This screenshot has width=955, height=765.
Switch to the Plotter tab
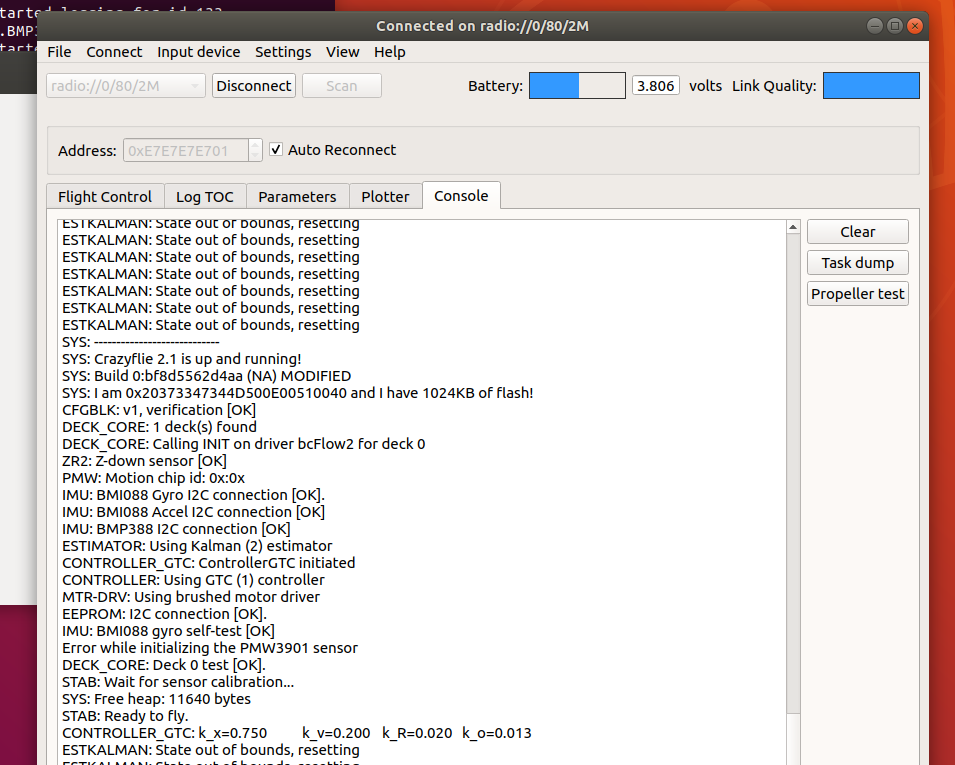pos(385,197)
